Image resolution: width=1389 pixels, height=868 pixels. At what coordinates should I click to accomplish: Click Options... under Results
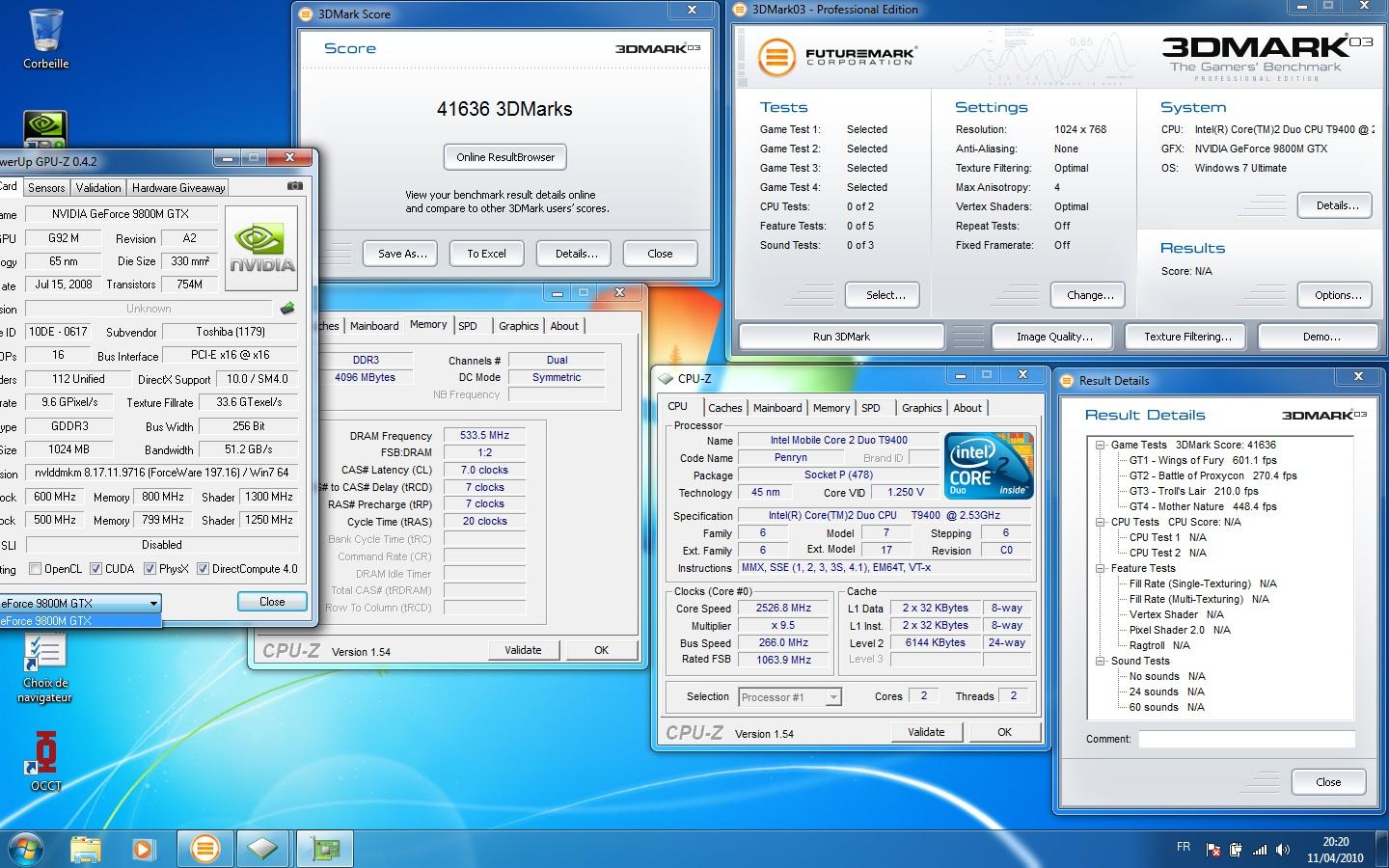coord(1336,295)
